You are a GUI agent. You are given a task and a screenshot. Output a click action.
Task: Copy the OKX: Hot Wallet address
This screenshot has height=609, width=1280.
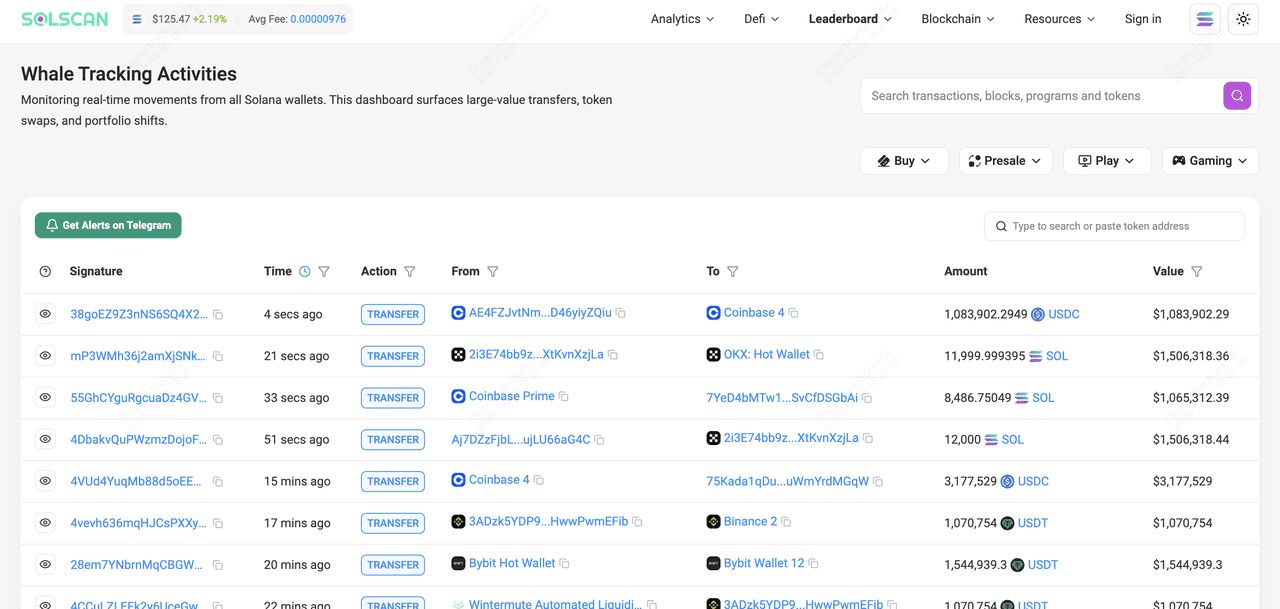pos(819,355)
